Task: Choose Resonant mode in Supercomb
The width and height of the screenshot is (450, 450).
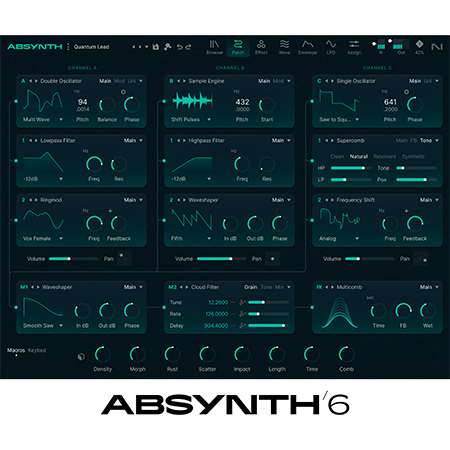Action: click(x=384, y=156)
